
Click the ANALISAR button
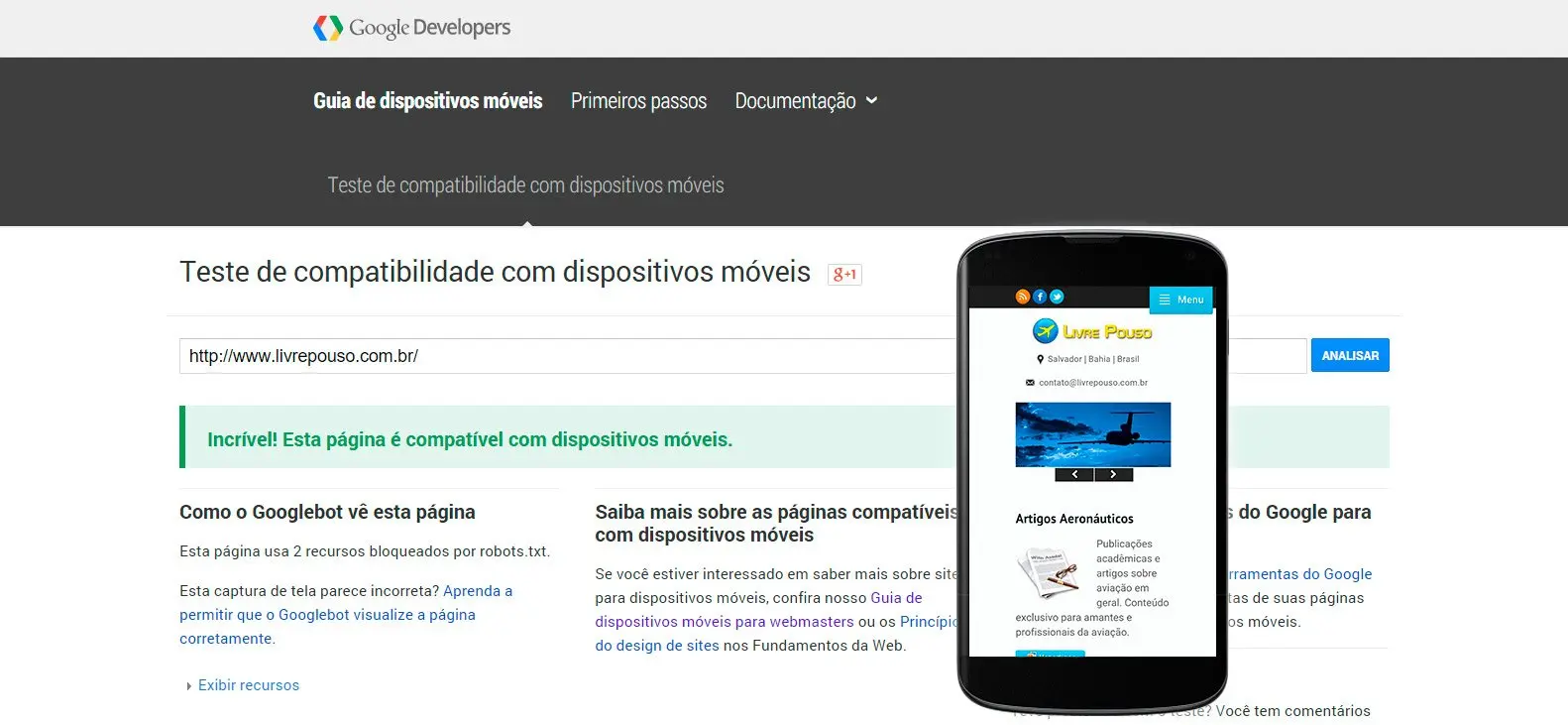(1350, 355)
